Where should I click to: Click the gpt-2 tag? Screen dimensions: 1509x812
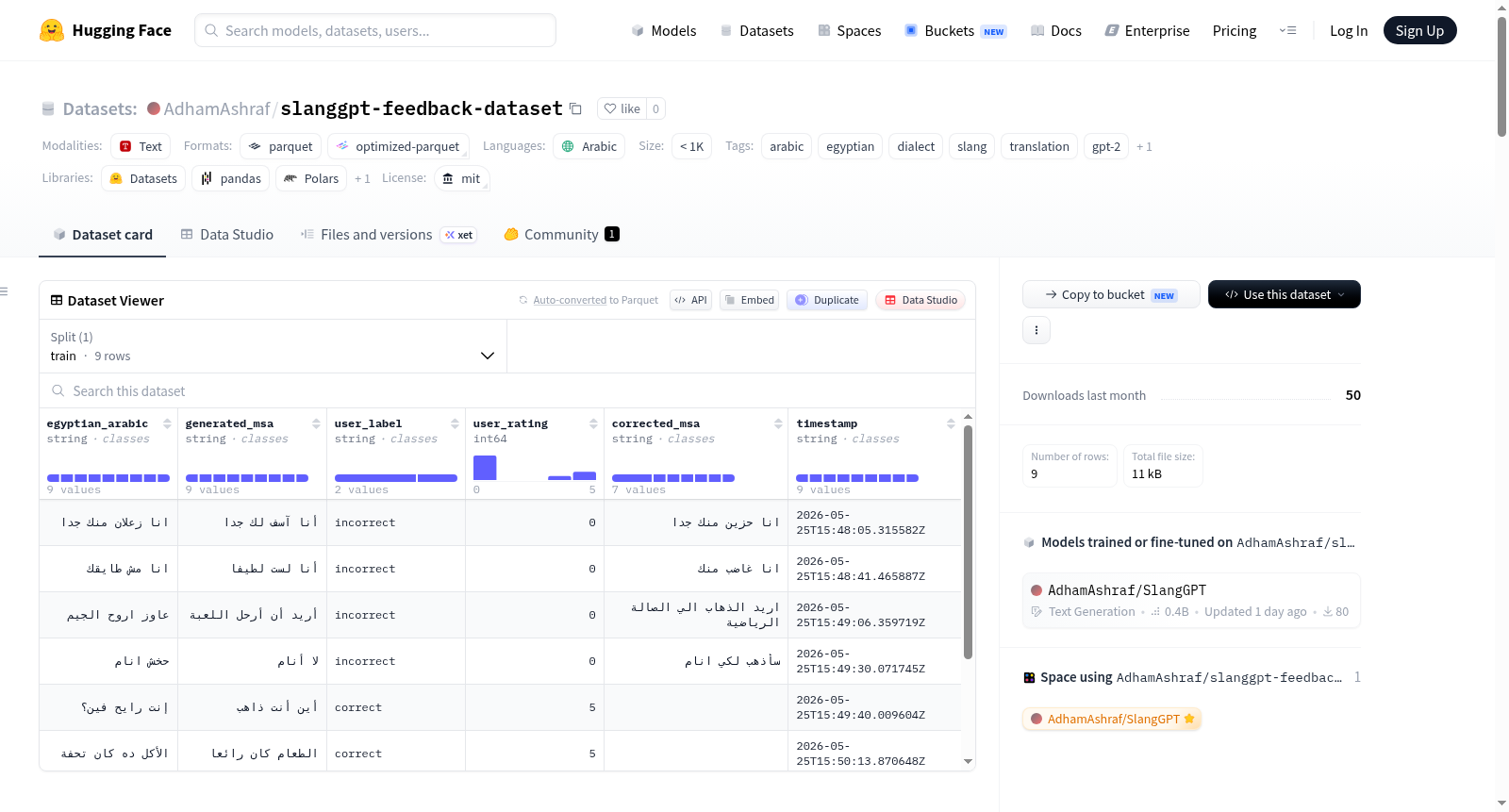click(x=1106, y=146)
